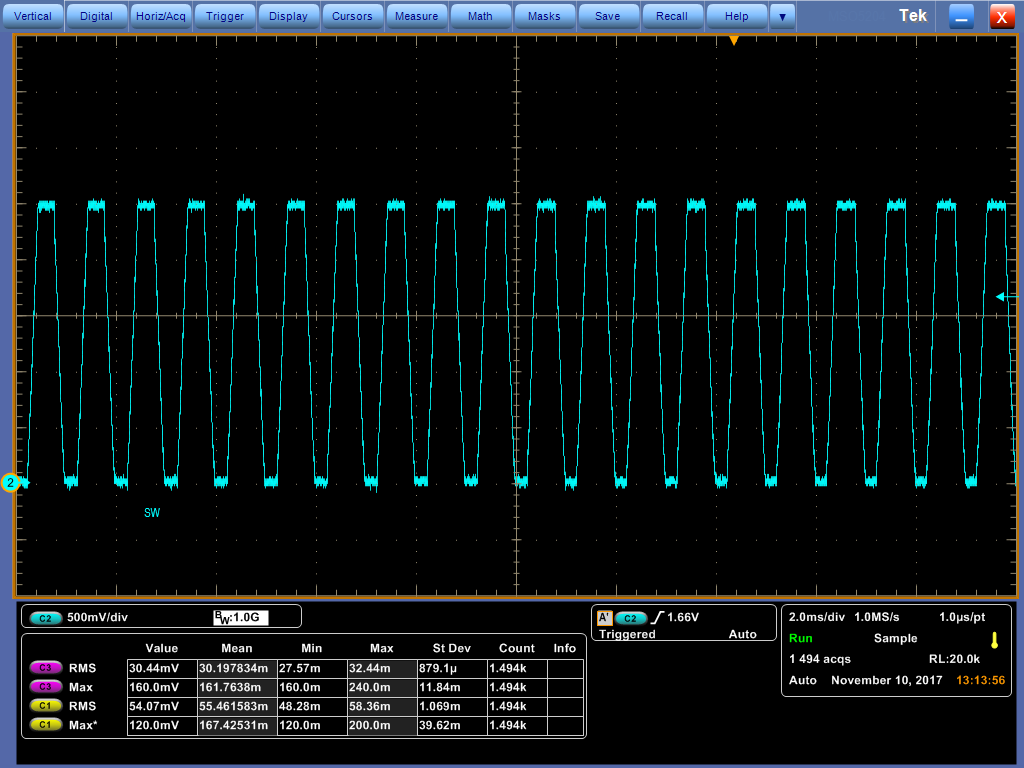Viewport: 1024px width, 768px height.
Task: Click the Info column header
Action: (564, 648)
